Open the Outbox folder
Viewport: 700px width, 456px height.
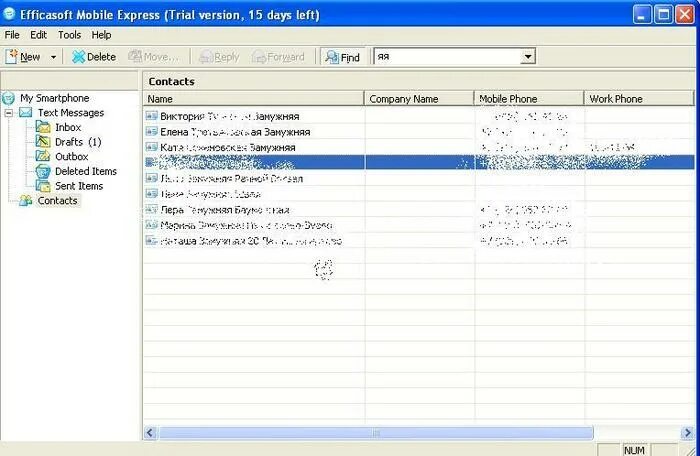71,157
